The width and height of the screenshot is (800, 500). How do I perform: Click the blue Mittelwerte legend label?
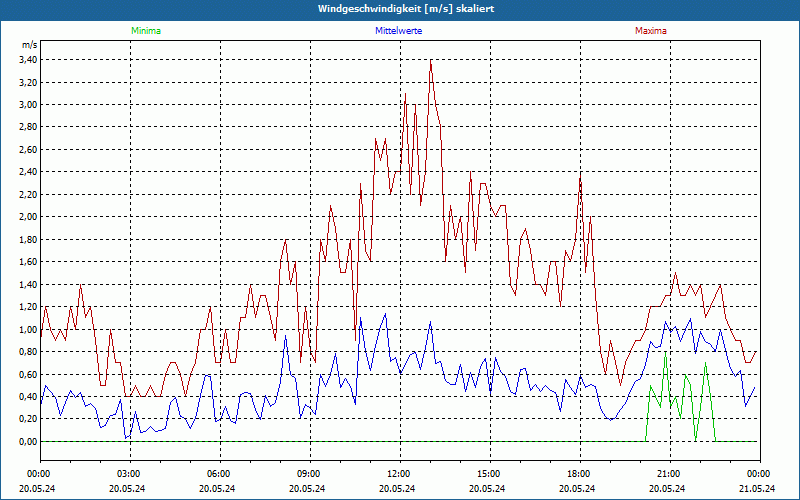398,31
